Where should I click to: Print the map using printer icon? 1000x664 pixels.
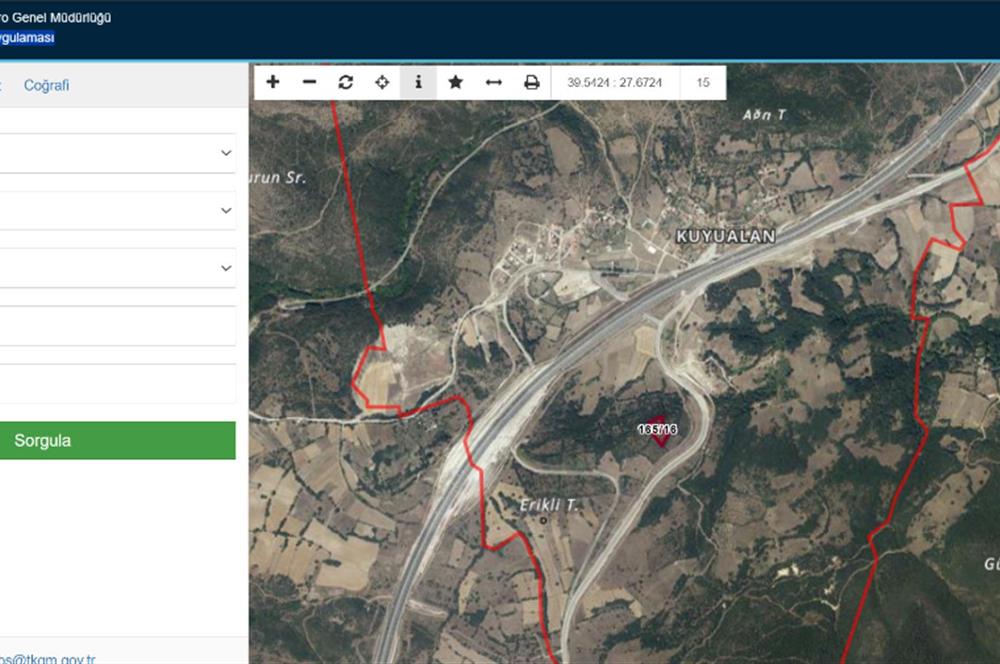(x=531, y=82)
